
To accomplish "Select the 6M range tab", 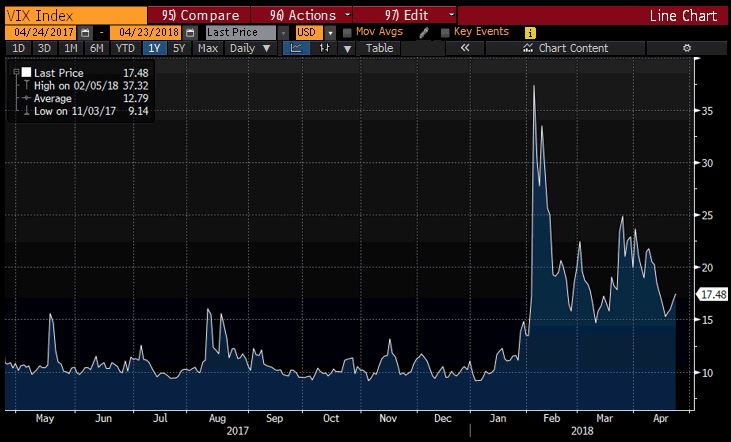I will click(x=97, y=48).
